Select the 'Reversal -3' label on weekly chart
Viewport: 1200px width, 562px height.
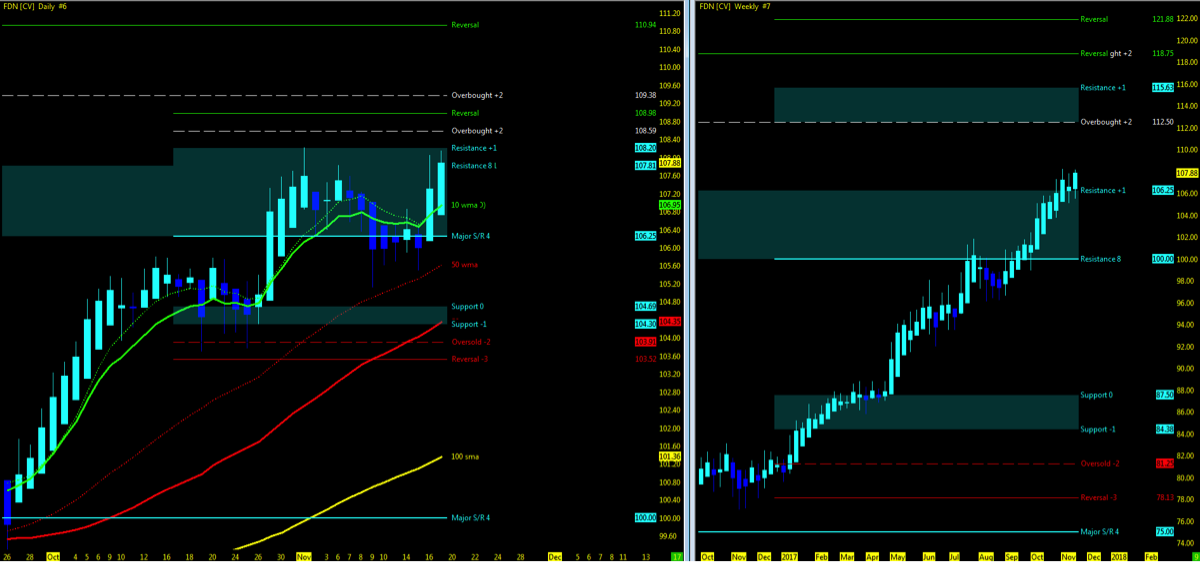[1100, 497]
